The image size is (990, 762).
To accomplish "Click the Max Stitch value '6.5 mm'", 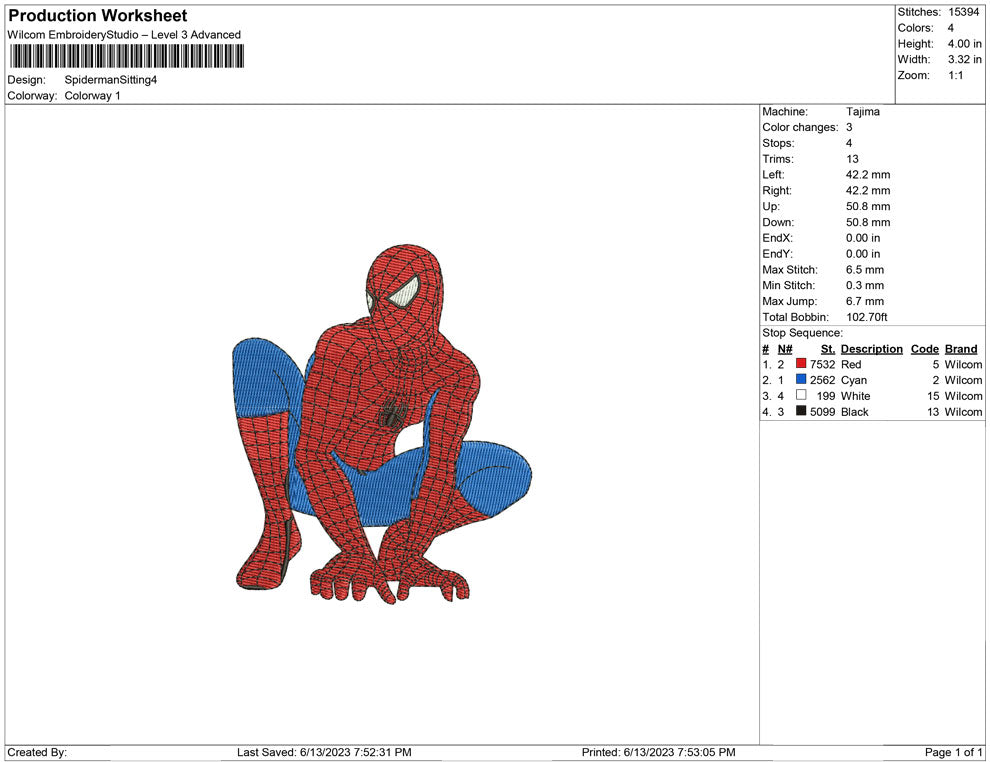I will [x=865, y=270].
